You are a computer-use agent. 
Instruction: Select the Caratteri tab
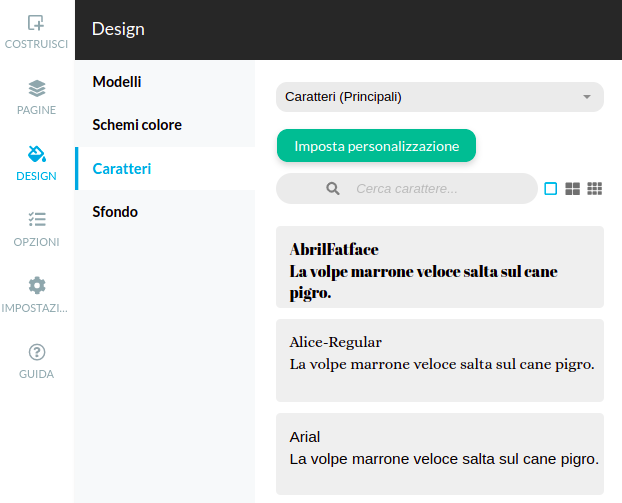(x=122, y=169)
